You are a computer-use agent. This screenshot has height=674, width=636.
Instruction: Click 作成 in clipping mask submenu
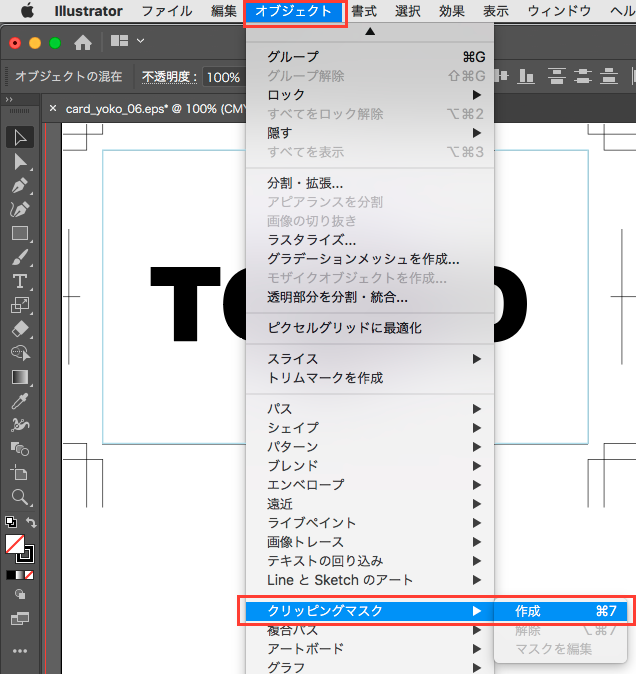click(x=529, y=610)
